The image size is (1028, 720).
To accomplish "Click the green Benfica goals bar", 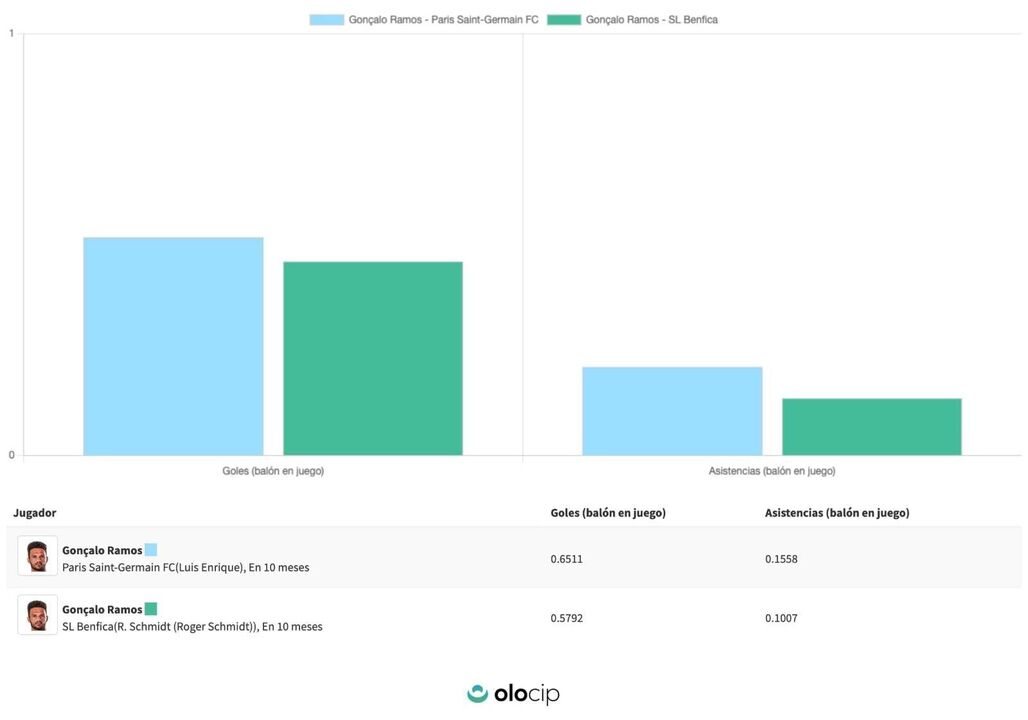I will [373, 358].
